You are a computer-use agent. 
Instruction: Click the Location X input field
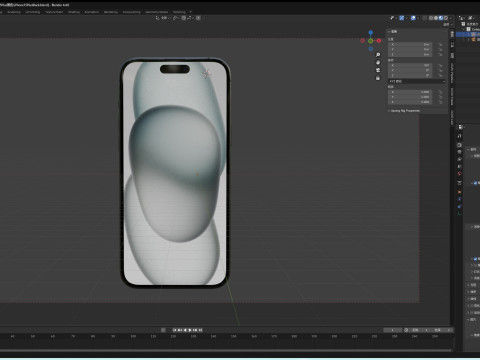410,44
